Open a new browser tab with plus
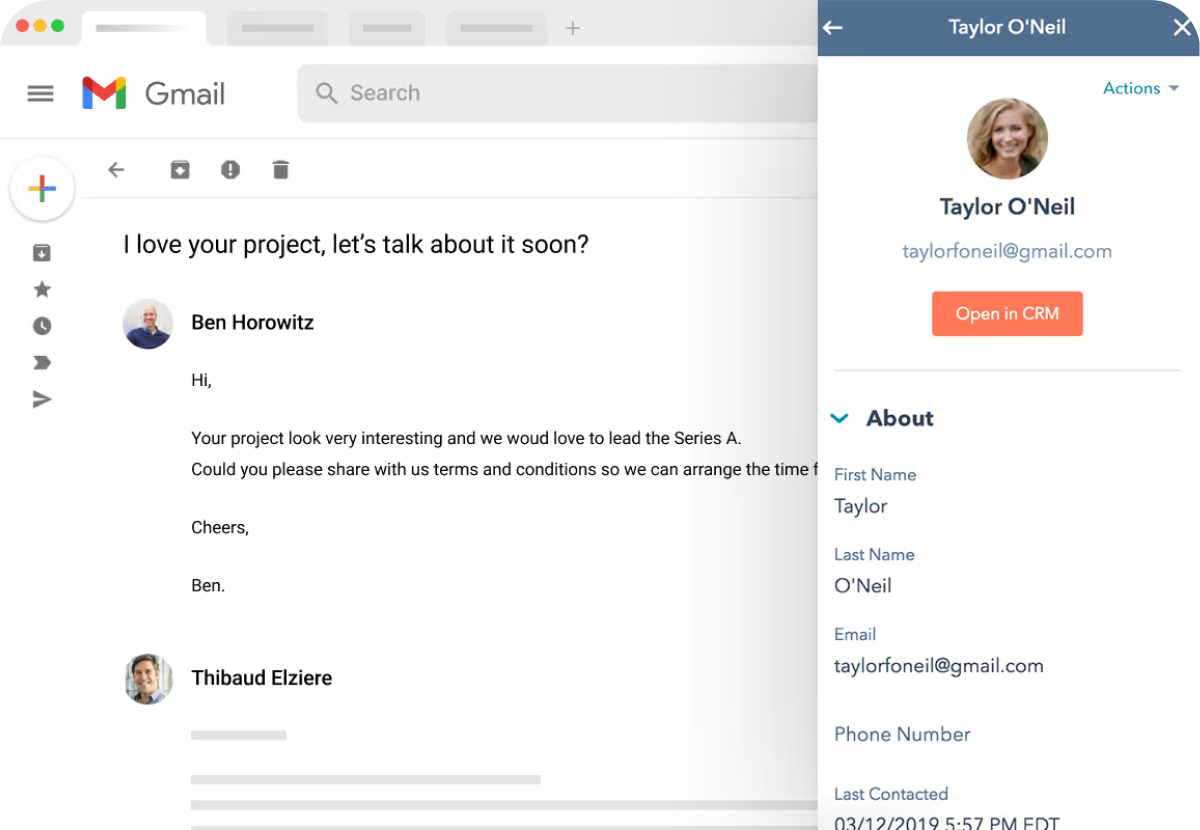 573,29
